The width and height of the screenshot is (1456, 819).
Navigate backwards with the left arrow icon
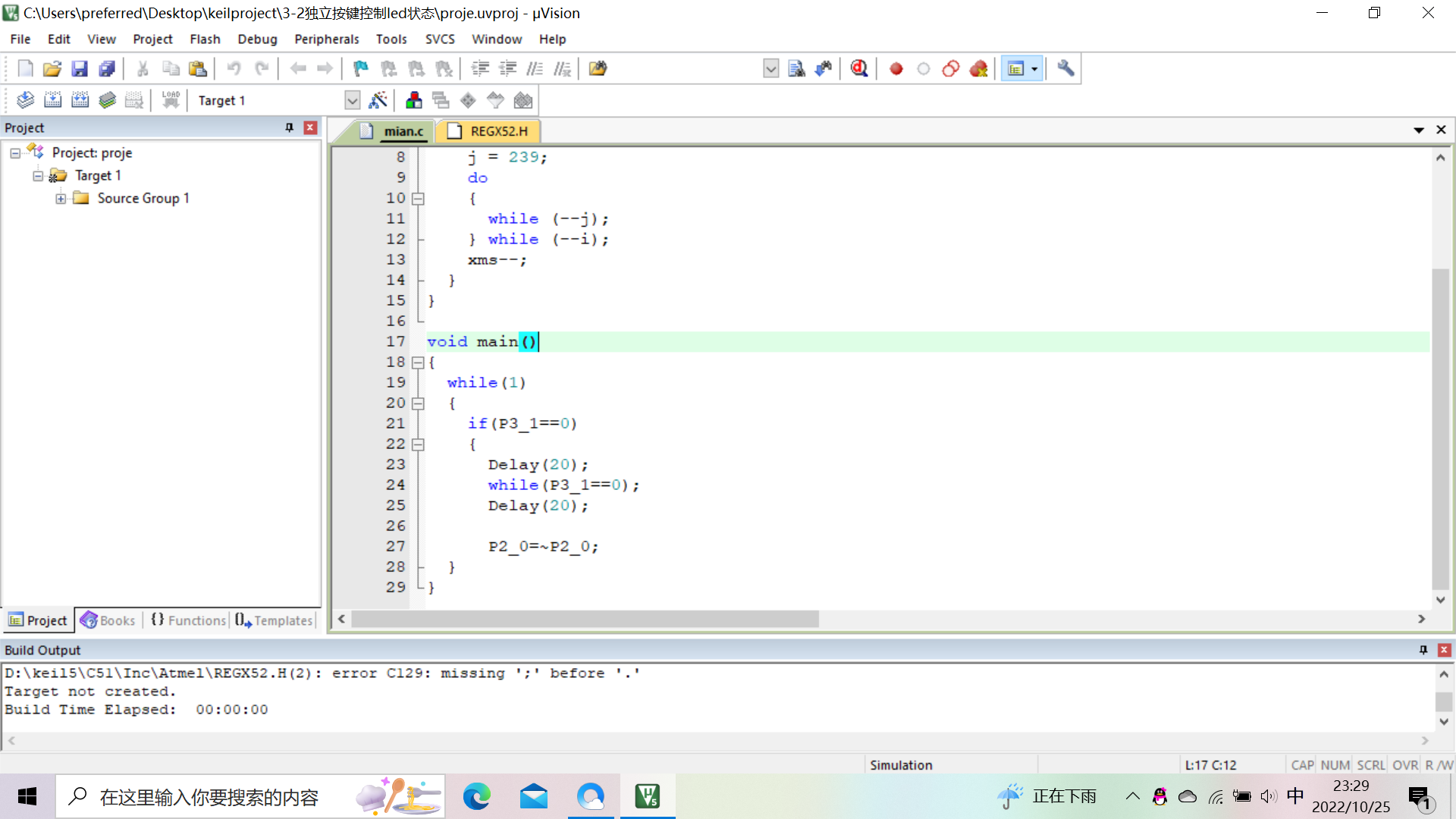click(x=298, y=69)
